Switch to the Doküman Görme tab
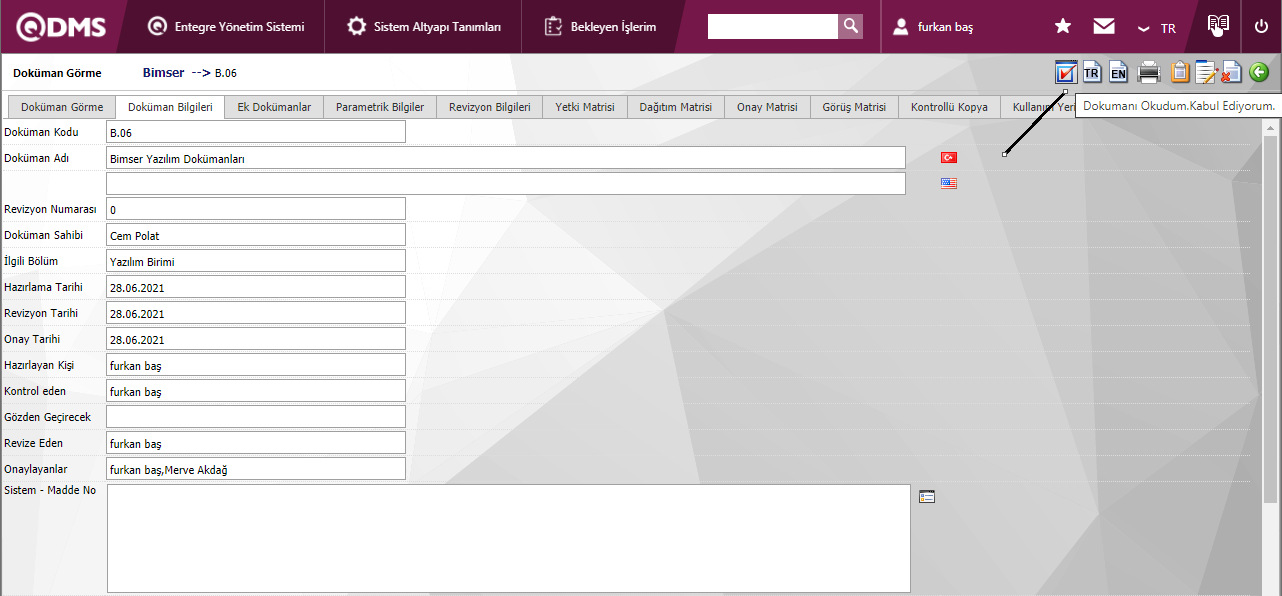The width and height of the screenshot is (1282, 596). (x=62, y=107)
